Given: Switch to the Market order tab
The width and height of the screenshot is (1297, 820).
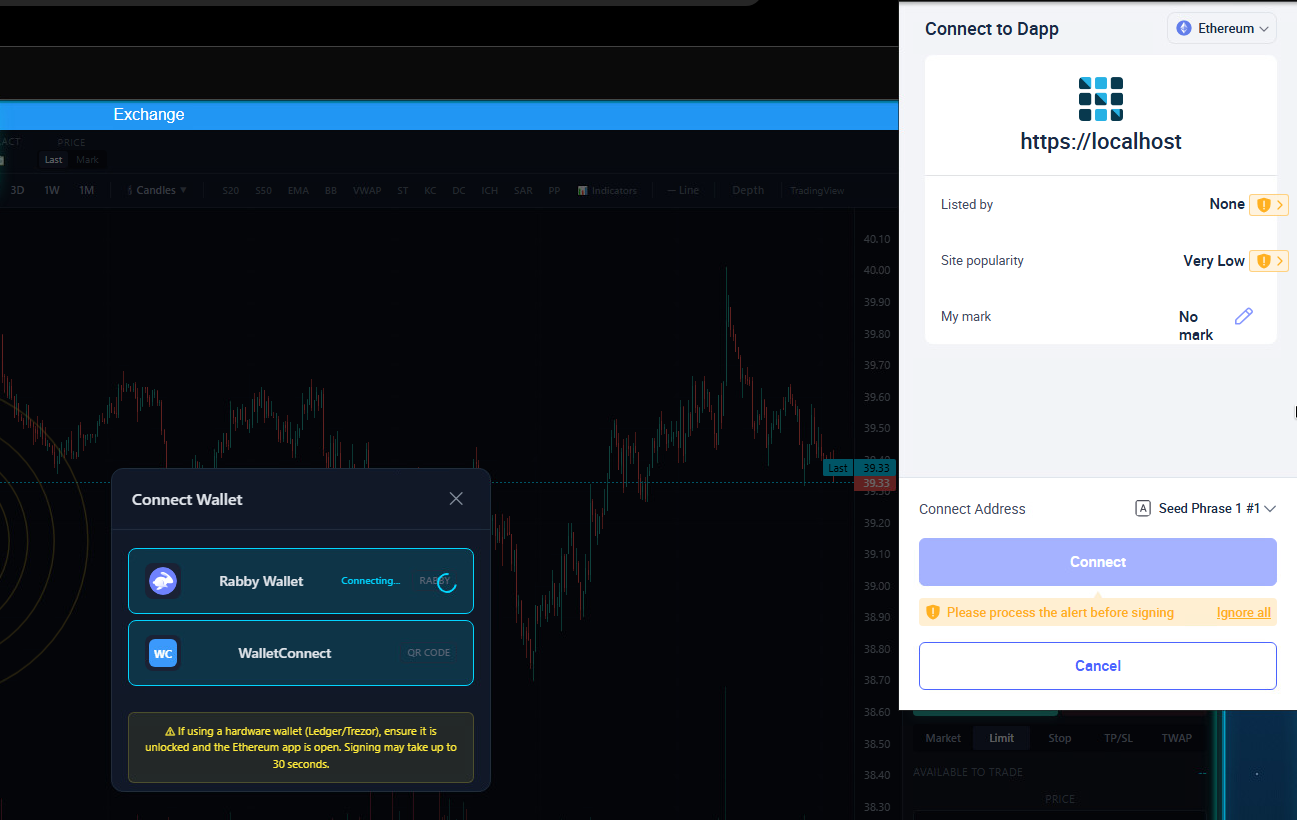Looking at the screenshot, I should (943, 738).
